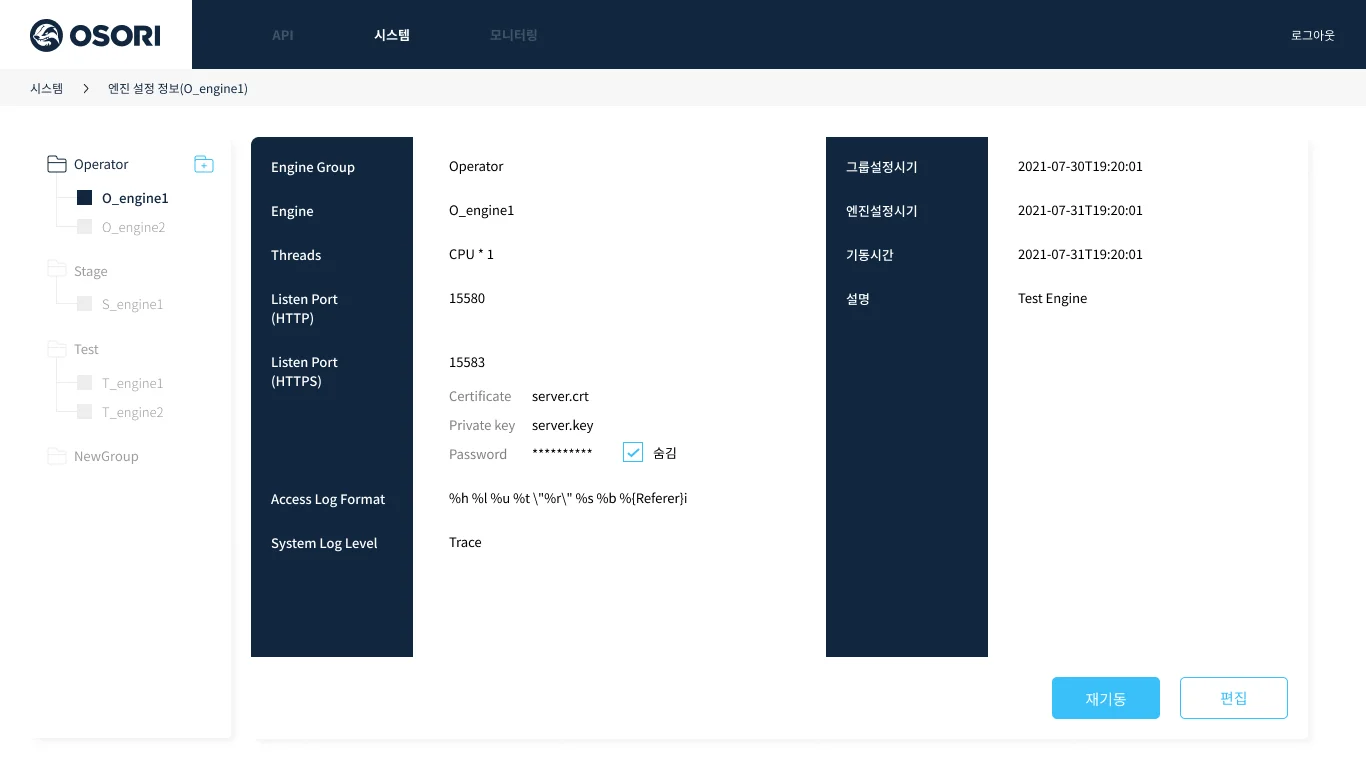Click the O_engine1 square icon
Viewport: 1366px width, 768px height.
(85, 198)
